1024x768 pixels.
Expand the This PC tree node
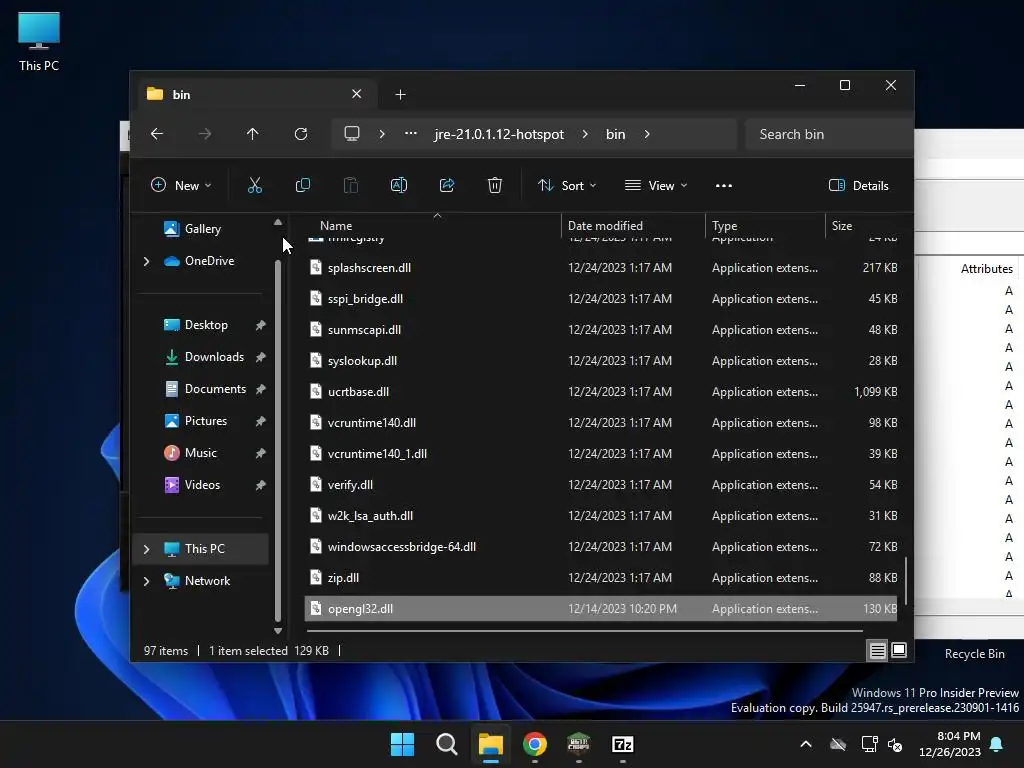(146, 549)
